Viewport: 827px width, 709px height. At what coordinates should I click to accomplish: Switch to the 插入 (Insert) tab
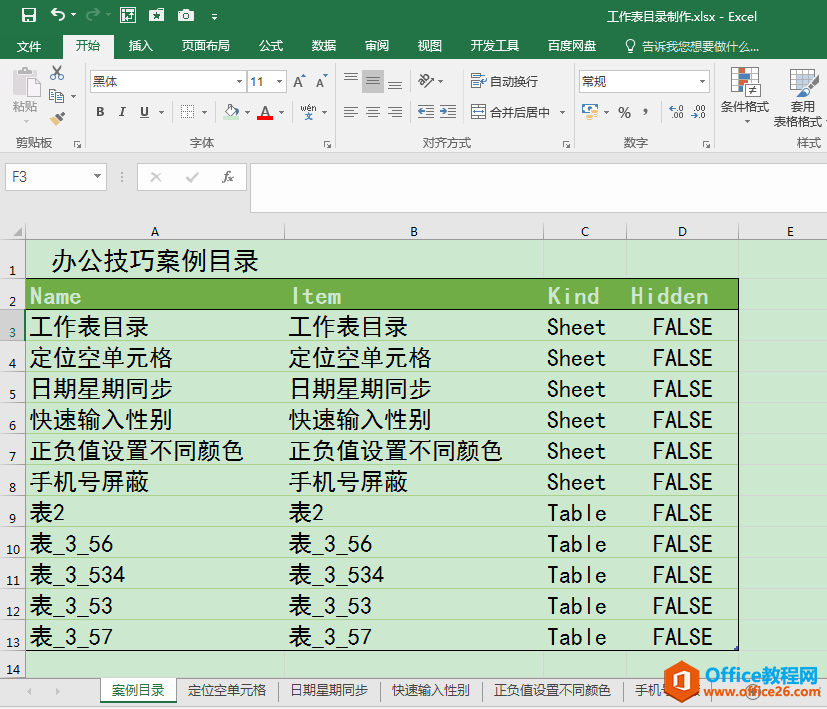click(x=140, y=46)
